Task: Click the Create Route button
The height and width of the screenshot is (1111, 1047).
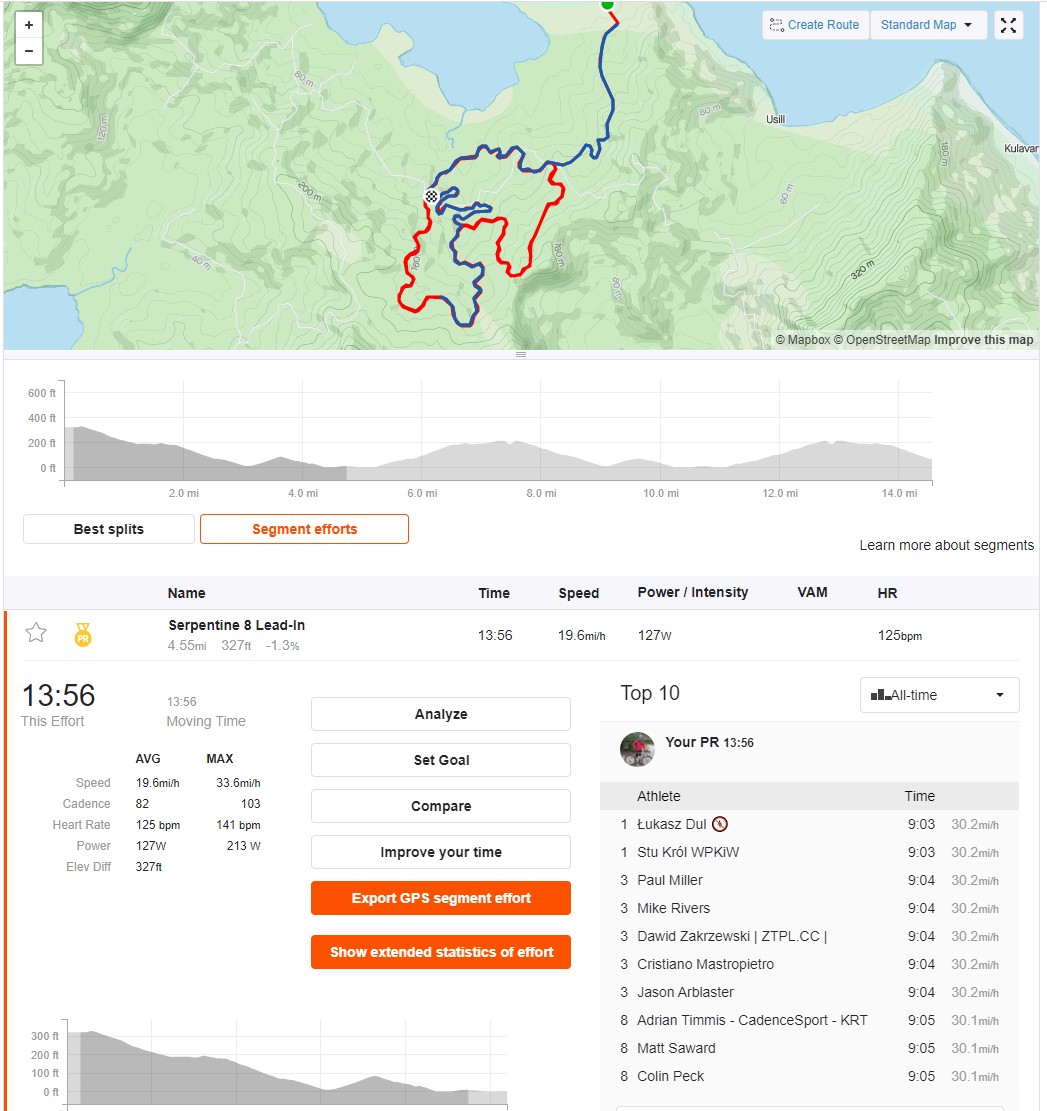Action: tap(815, 25)
